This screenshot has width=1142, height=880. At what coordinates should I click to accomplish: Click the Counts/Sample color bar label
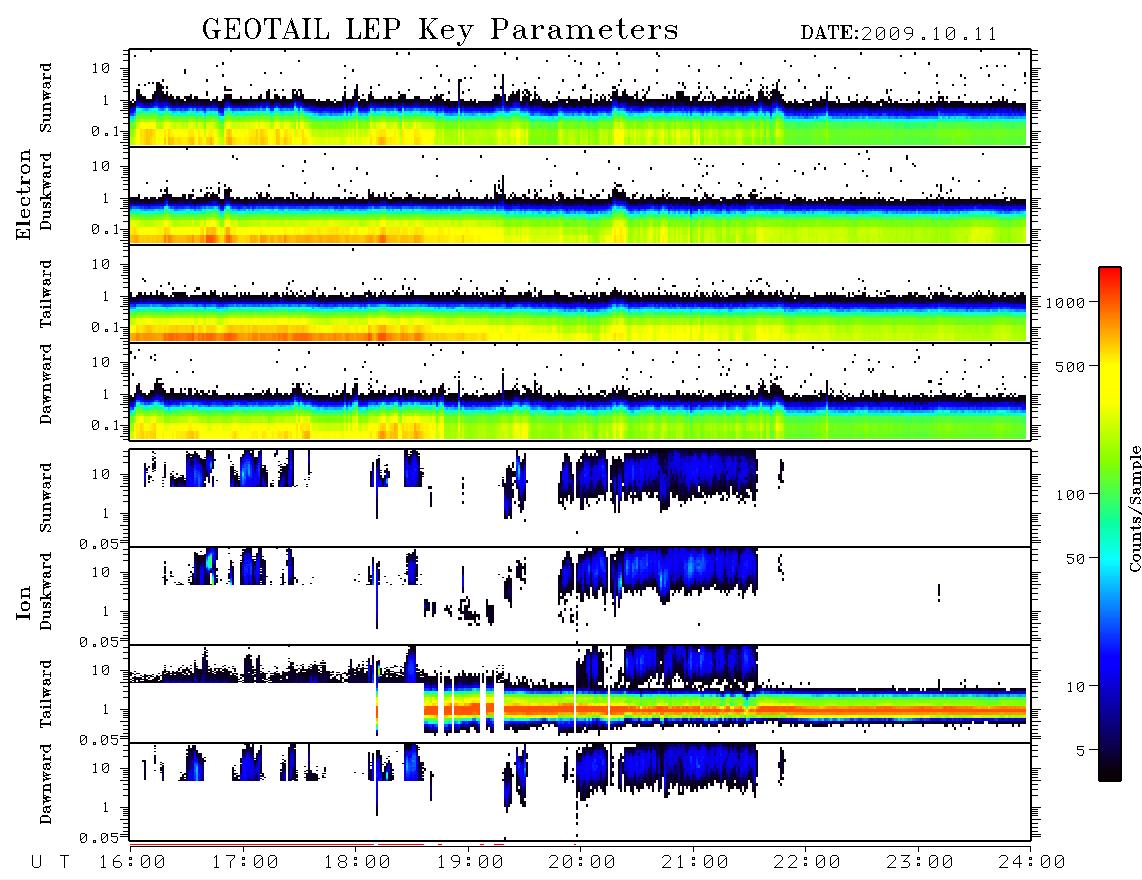click(x=1134, y=508)
